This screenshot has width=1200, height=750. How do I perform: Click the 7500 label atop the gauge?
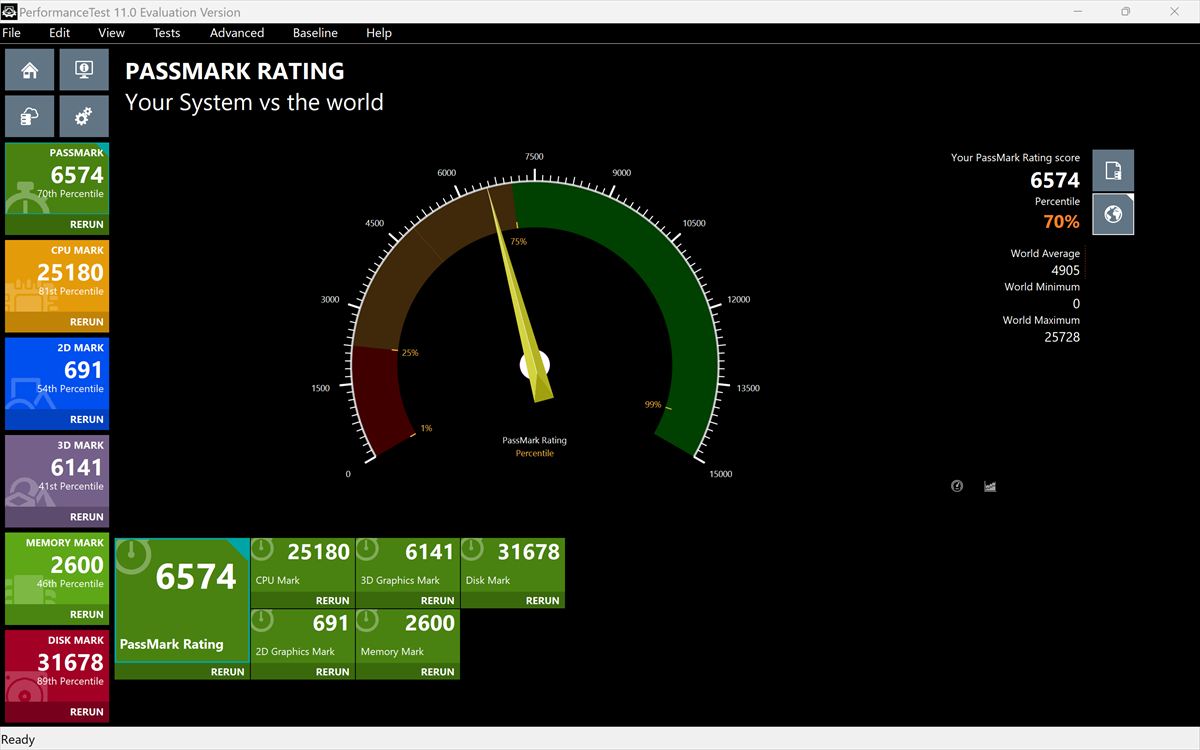click(x=534, y=157)
